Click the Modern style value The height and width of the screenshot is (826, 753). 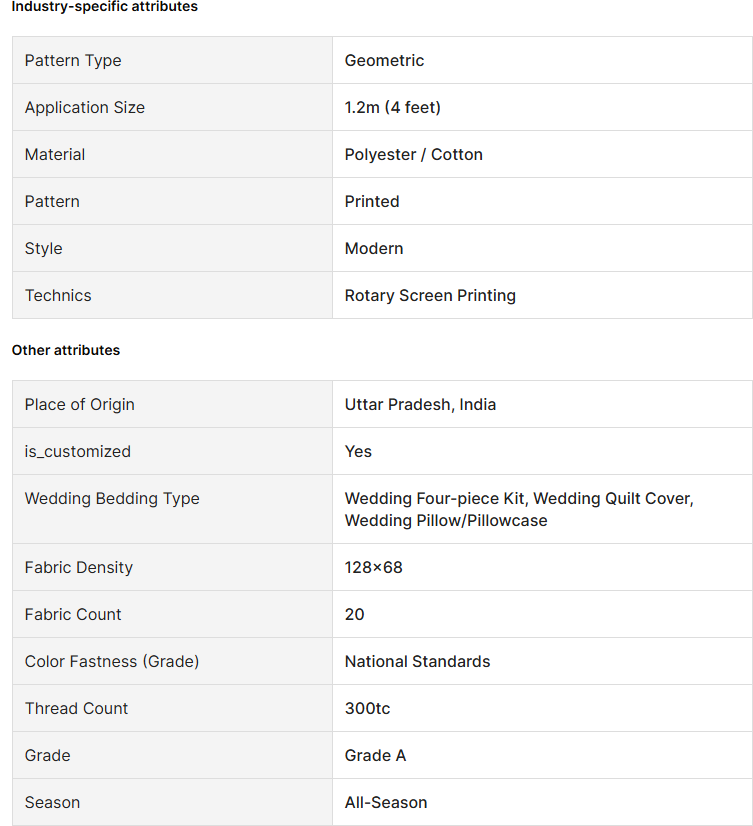click(x=374, y=248)
